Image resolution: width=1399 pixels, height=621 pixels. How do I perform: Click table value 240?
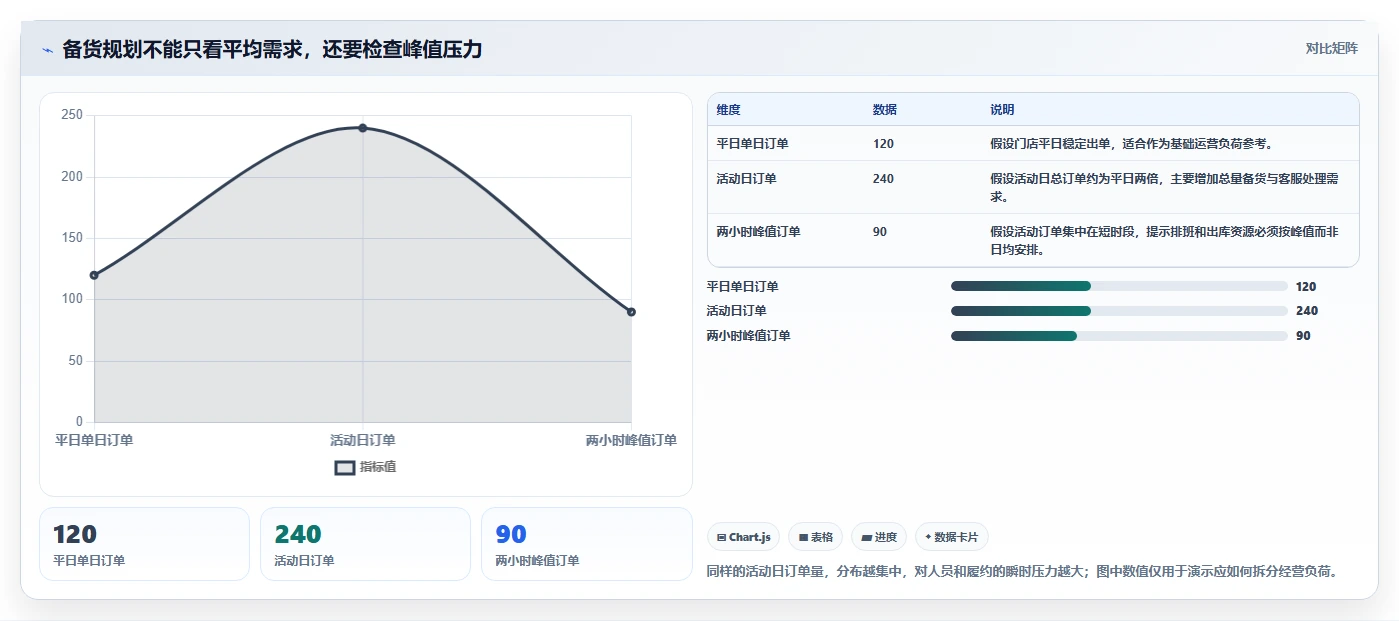[883, 179]
